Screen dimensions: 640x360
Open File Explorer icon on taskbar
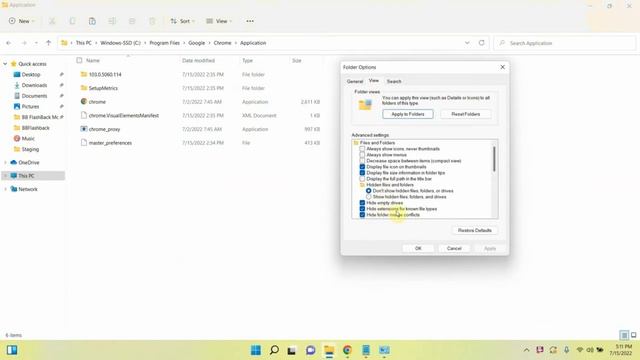329,350
